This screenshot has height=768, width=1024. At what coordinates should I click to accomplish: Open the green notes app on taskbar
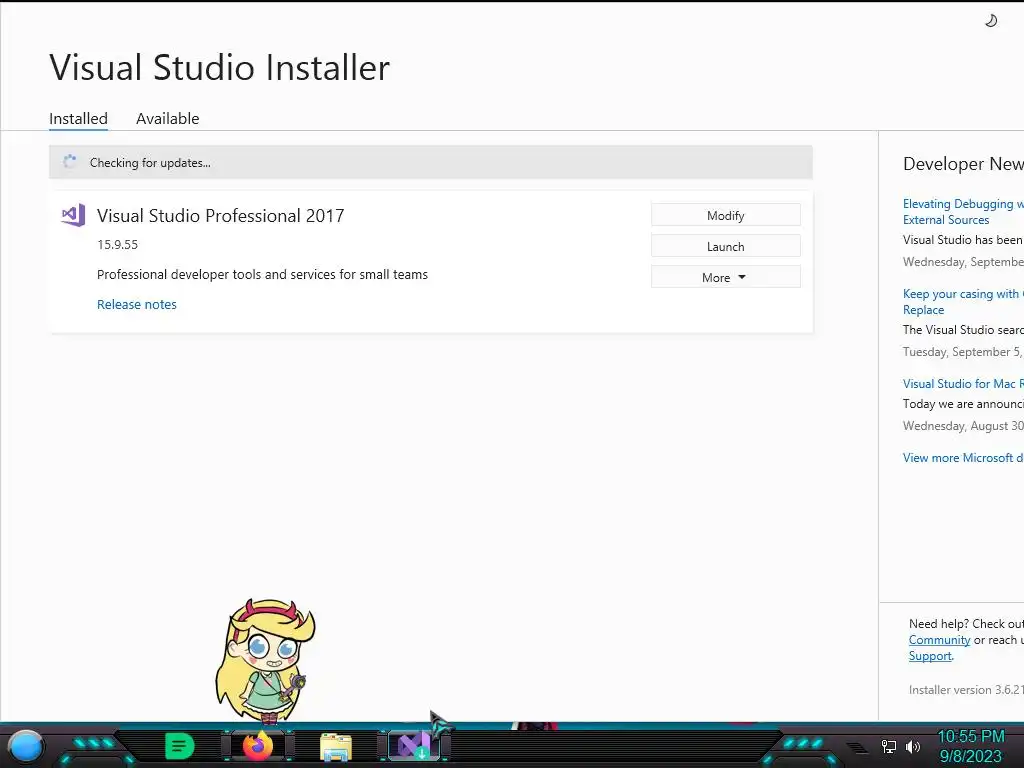click(179, 746)
